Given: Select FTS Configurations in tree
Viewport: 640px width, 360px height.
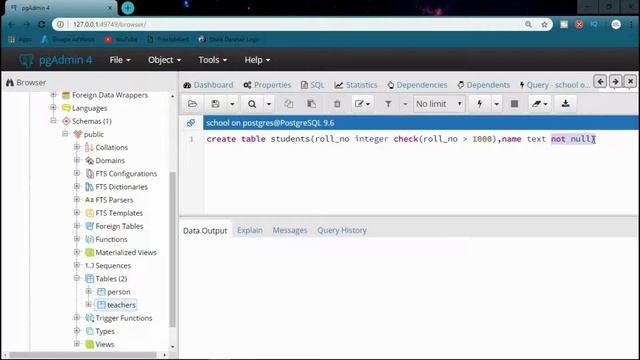Looking at the screenshot, I should tap(126, 174).
